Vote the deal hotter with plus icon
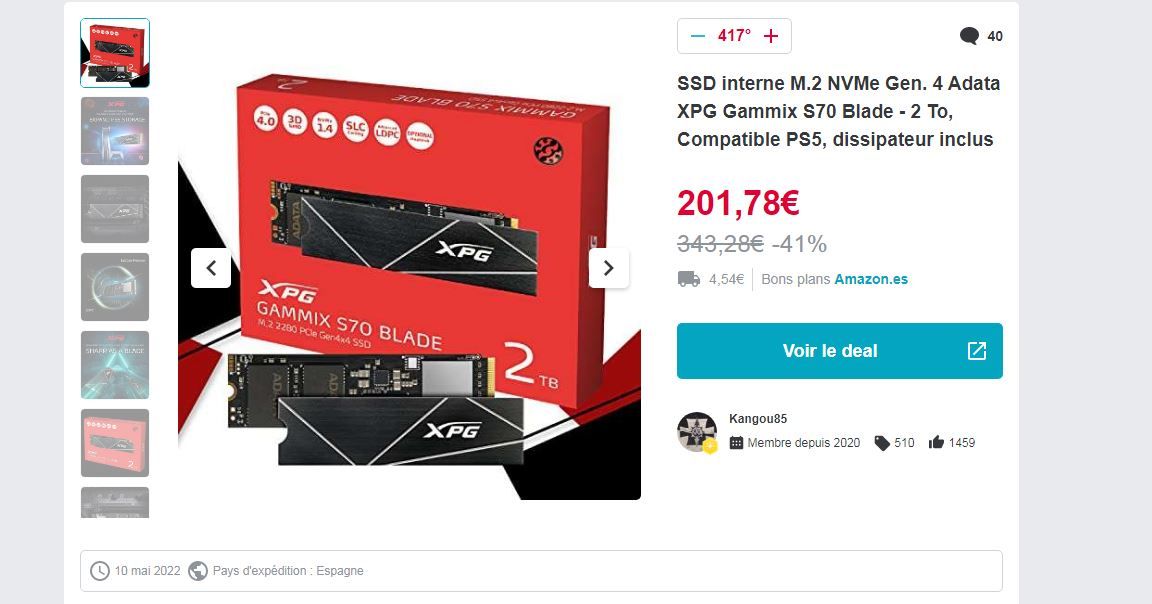 tap(771, 36)
